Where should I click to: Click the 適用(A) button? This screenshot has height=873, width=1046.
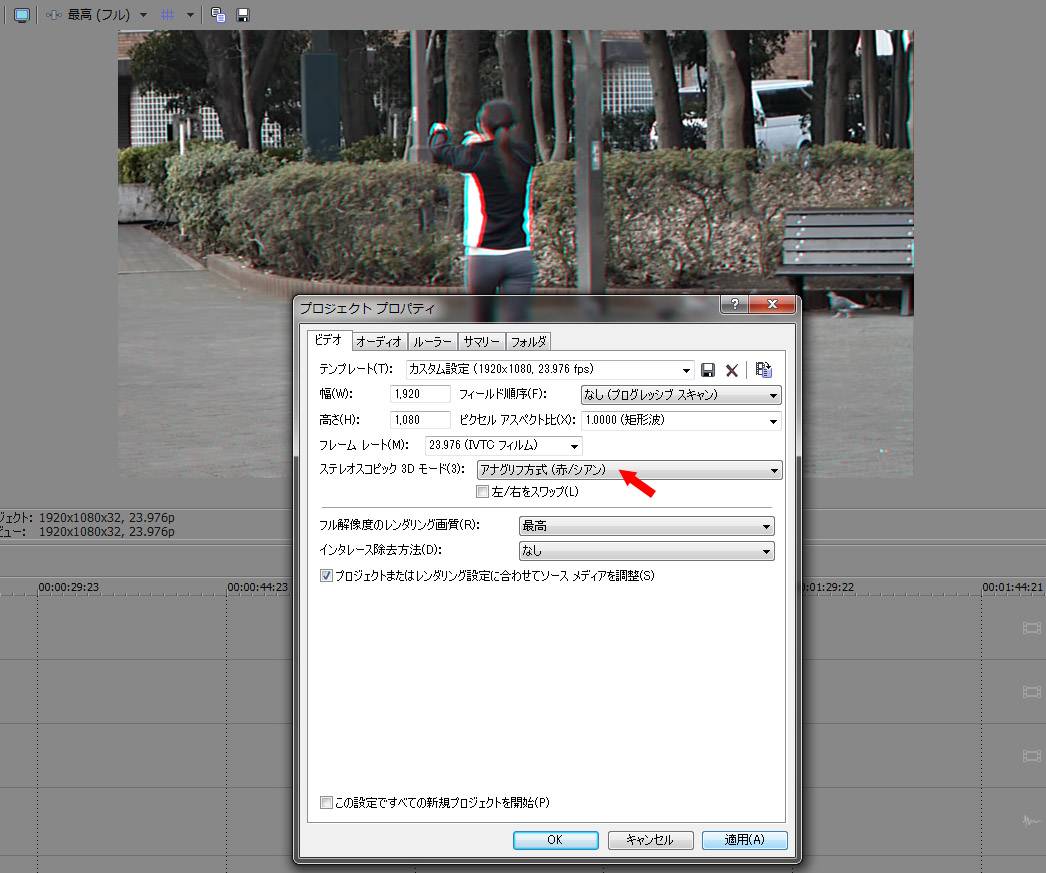click(x=744, y=840)
